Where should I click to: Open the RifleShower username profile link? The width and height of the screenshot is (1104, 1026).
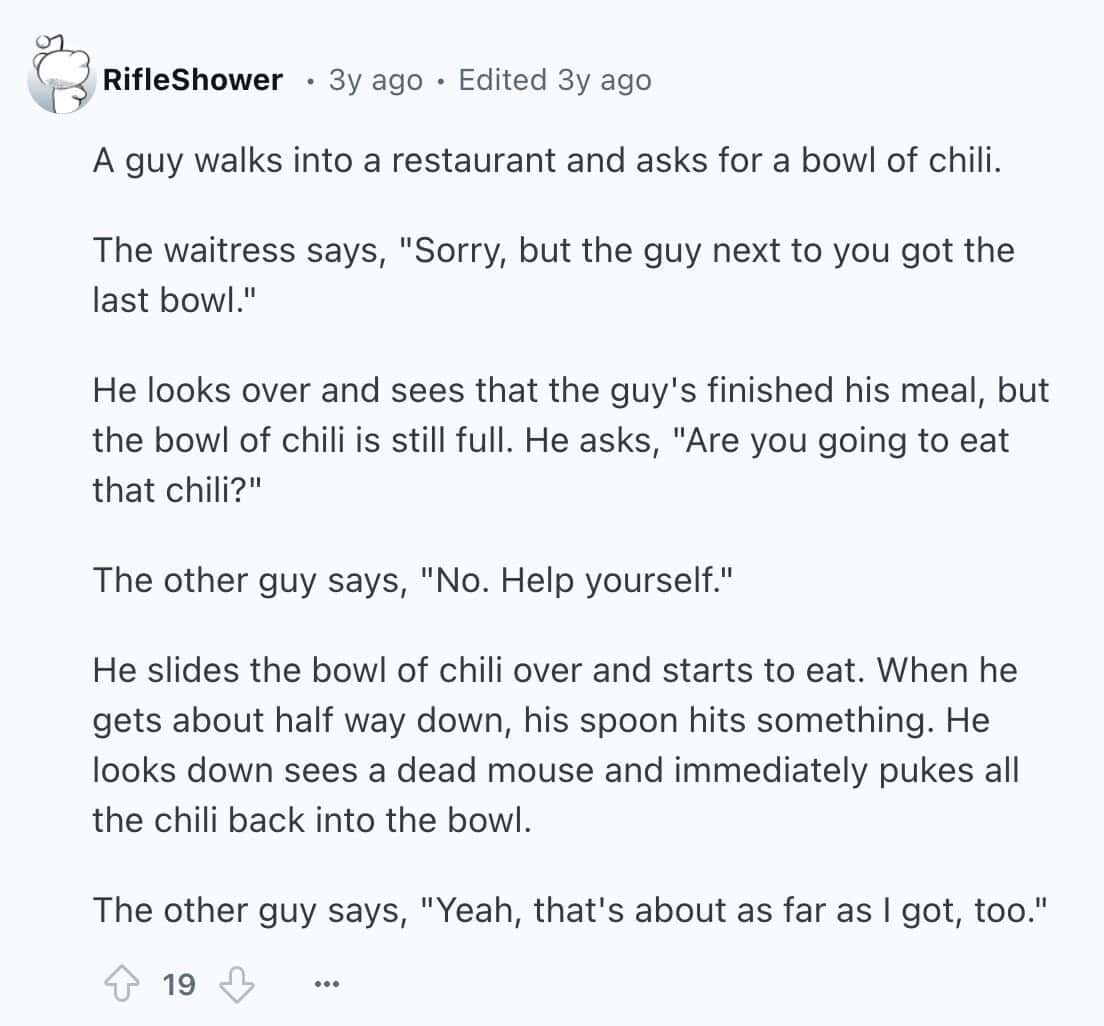(192, 80)
